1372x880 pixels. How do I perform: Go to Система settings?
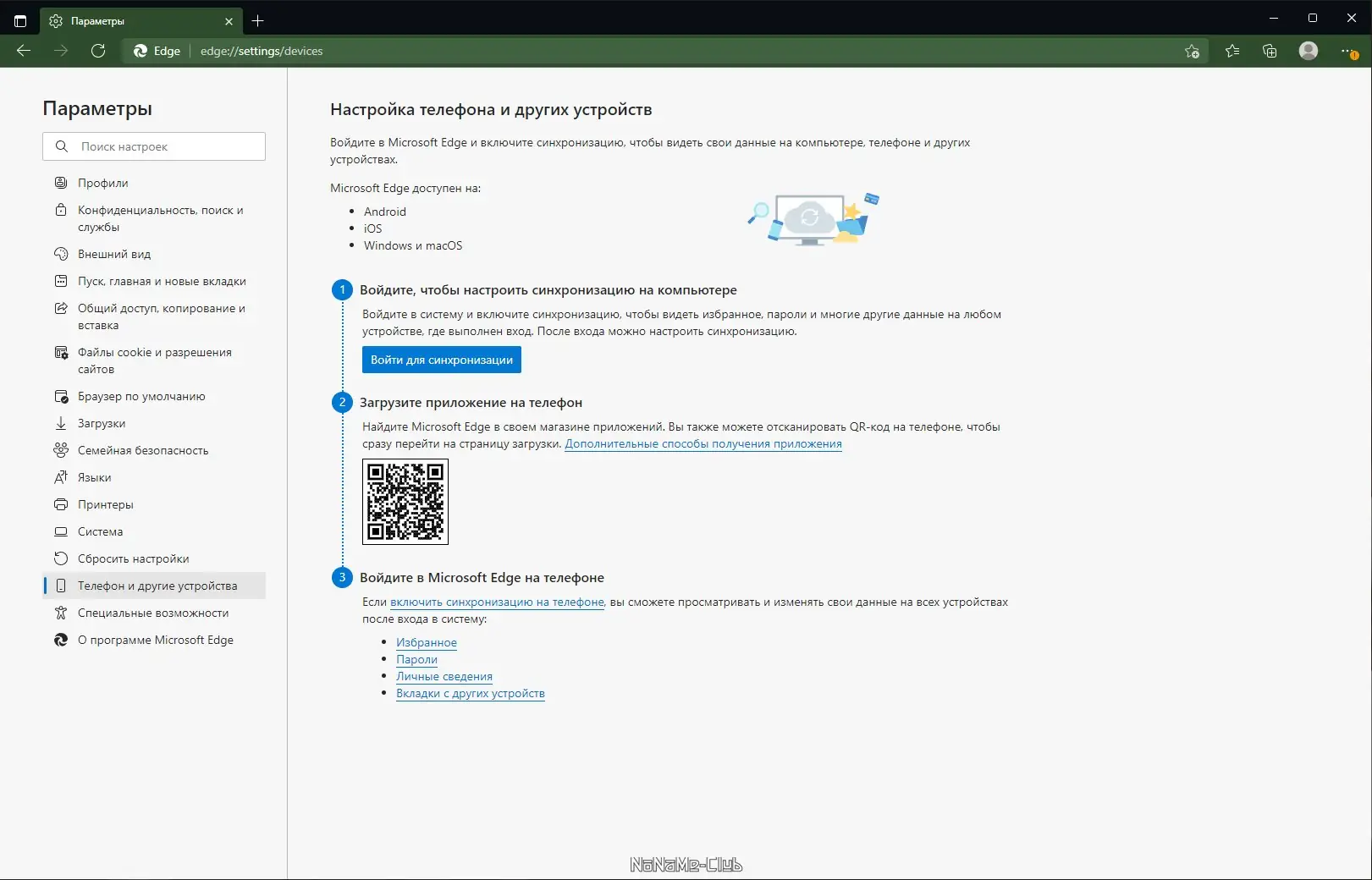point(154,531)
